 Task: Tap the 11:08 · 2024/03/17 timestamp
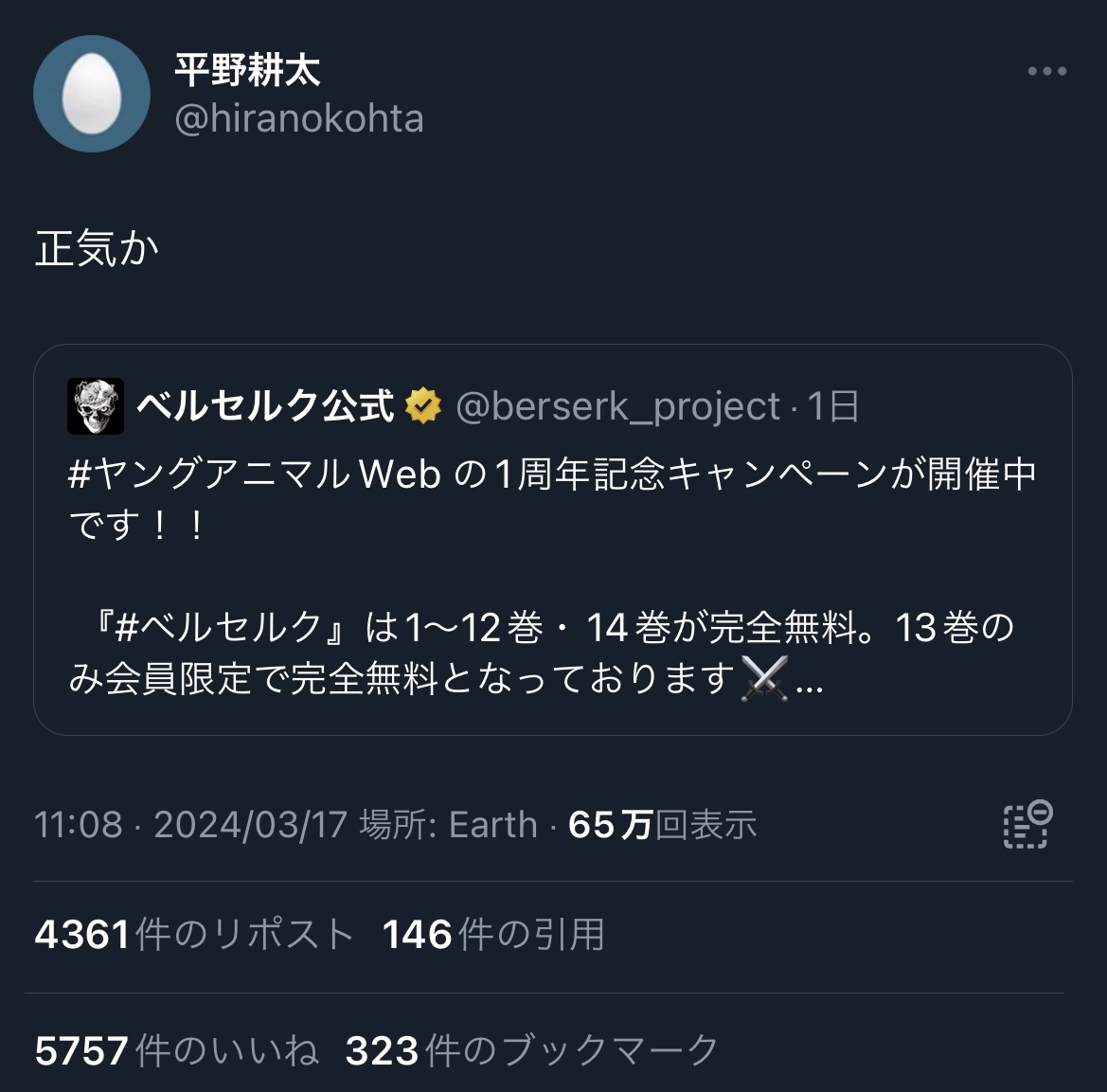tap(191, 825)
